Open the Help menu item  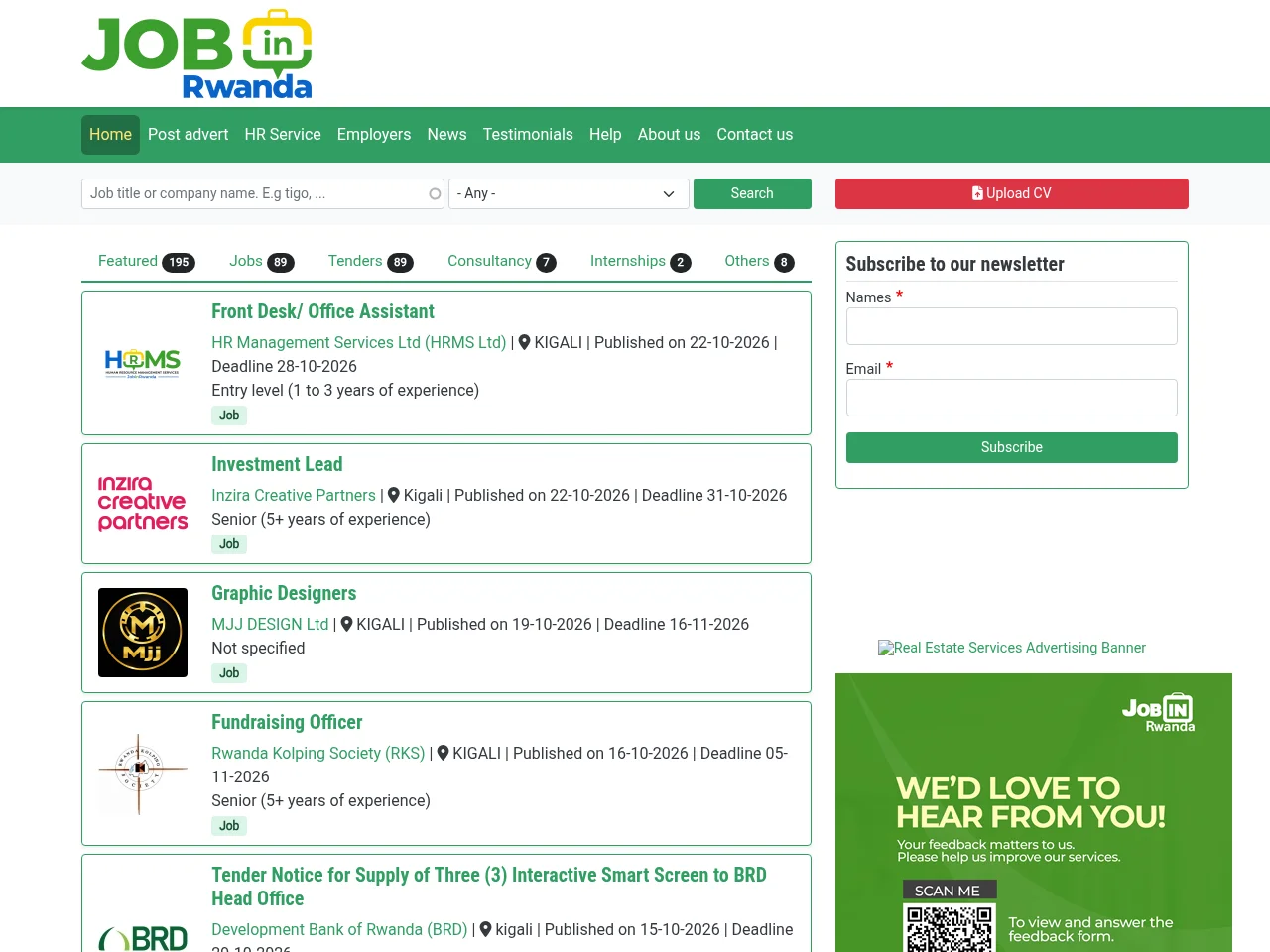click(x=605, y=135)
